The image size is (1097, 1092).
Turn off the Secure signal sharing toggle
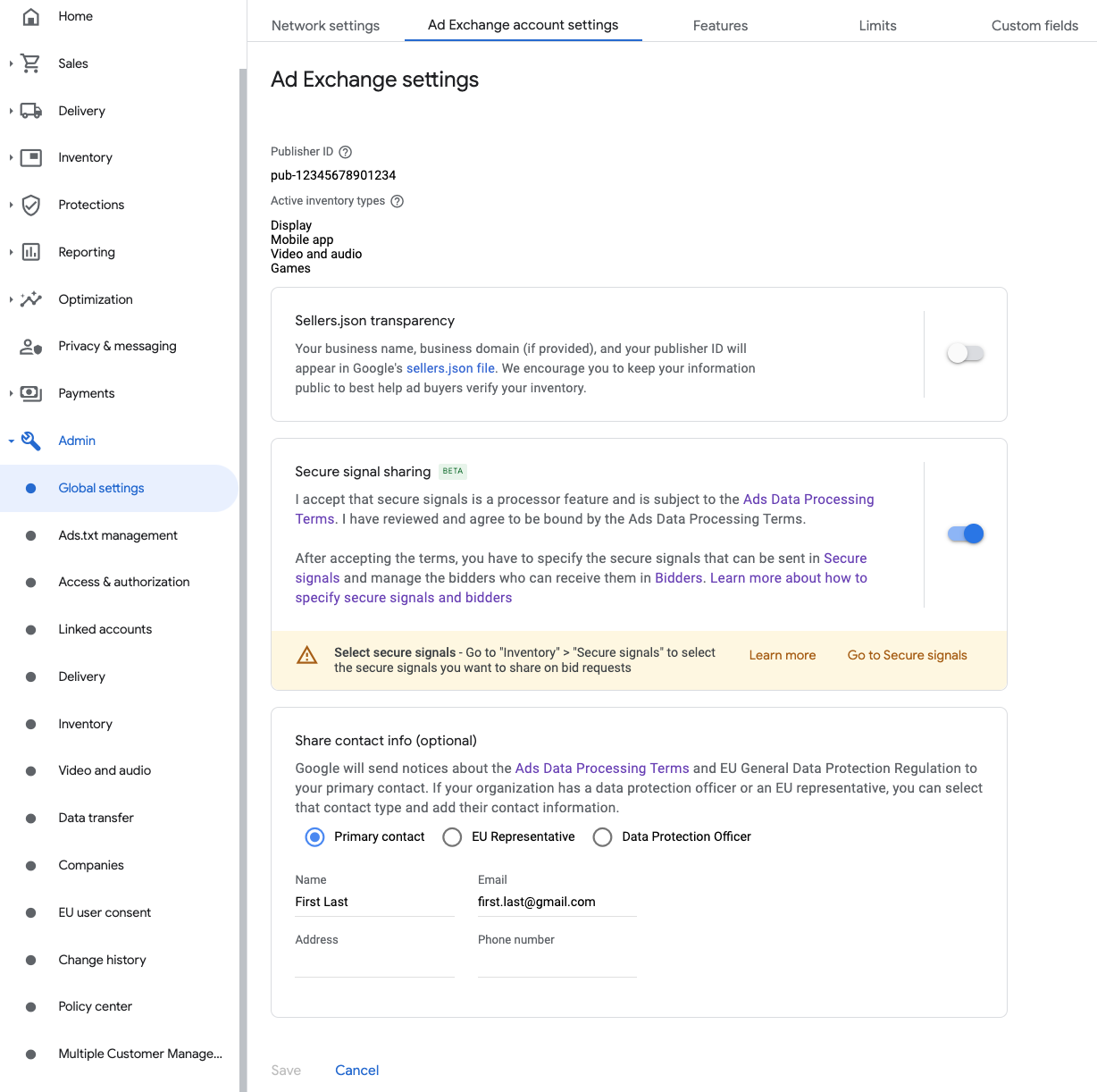pos(965,534)
